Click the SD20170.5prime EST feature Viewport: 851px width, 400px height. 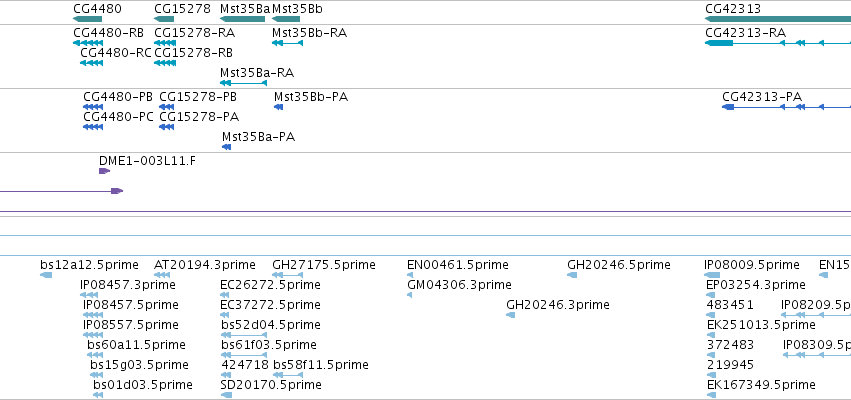click(226, 395)
